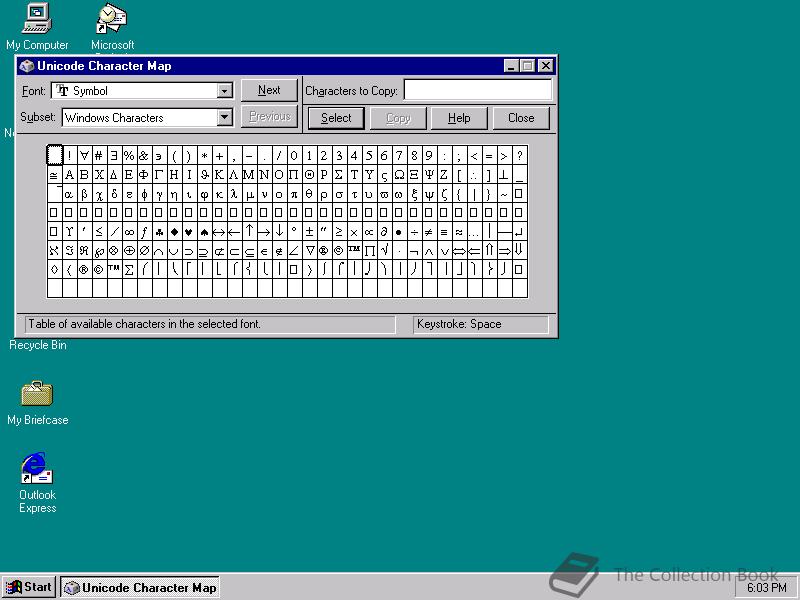Pick the angle ∠ character
This screenshot has height=600, width=800.
click(294, 251)
